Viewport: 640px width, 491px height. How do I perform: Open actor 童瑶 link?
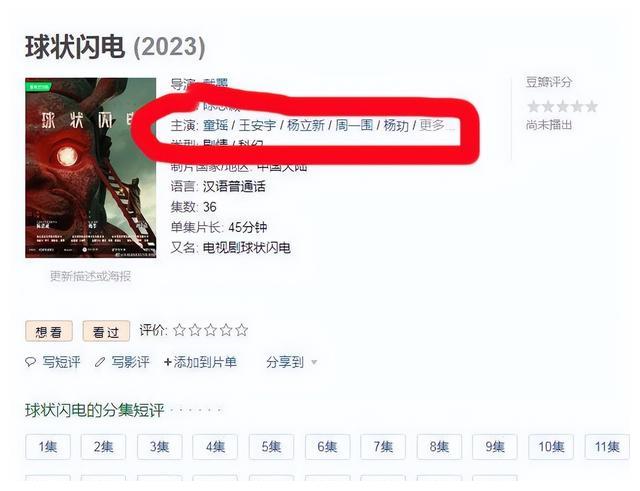[x=216, y=125]
